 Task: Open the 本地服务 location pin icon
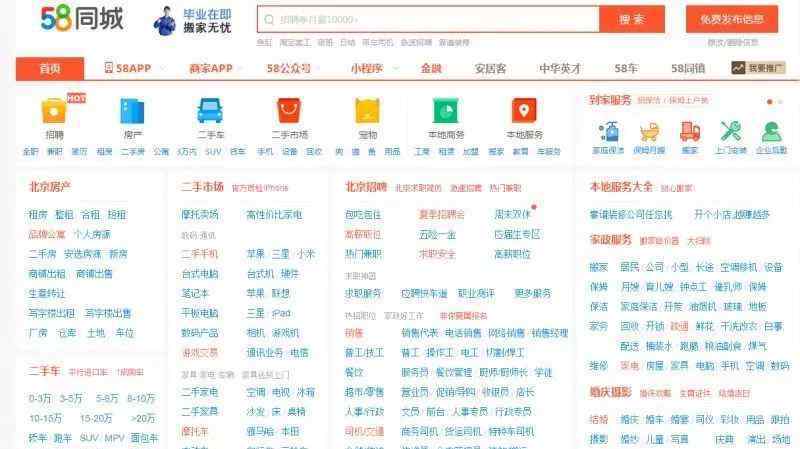524,111
